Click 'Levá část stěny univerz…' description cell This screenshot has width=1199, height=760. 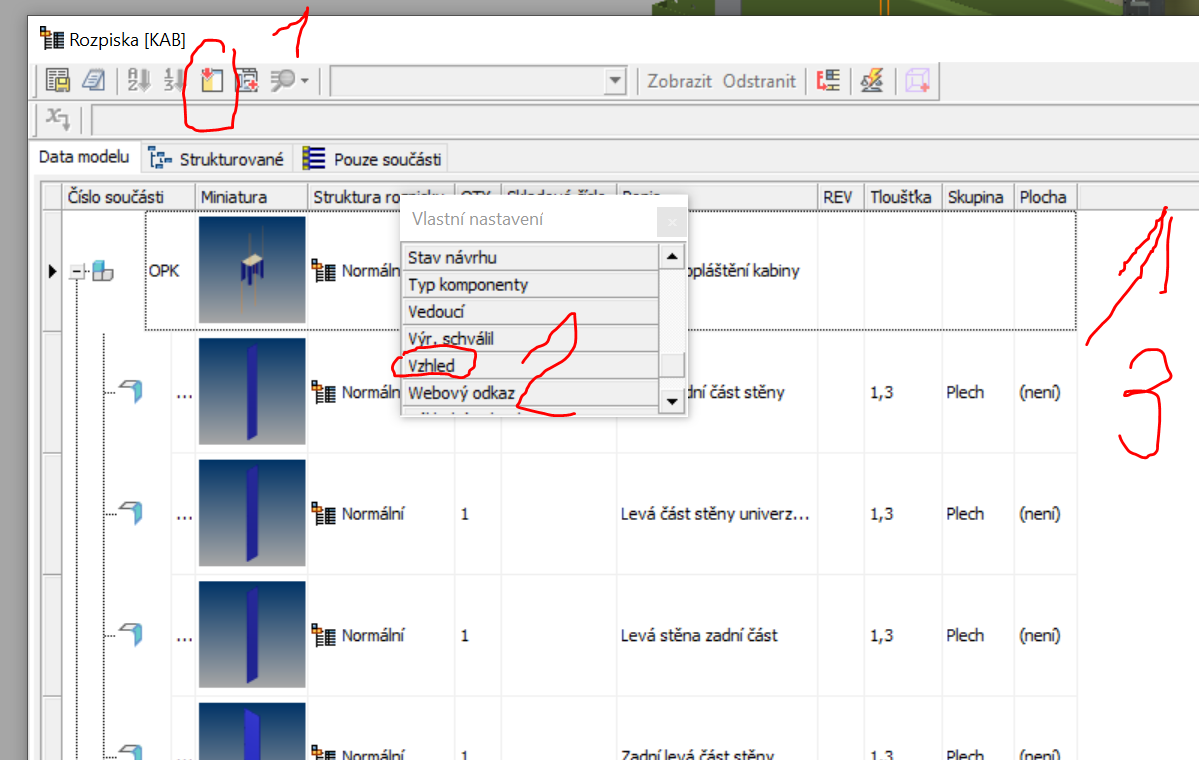(715, 514)
